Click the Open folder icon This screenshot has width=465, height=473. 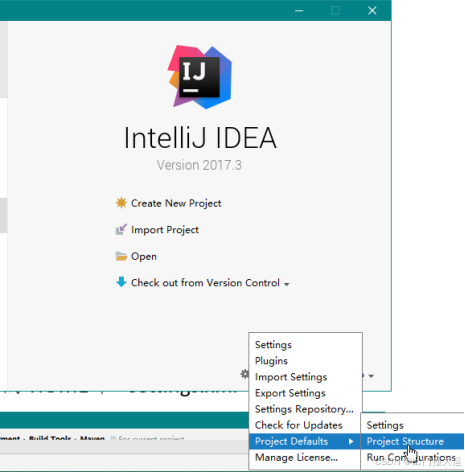(x=121, y=256)
